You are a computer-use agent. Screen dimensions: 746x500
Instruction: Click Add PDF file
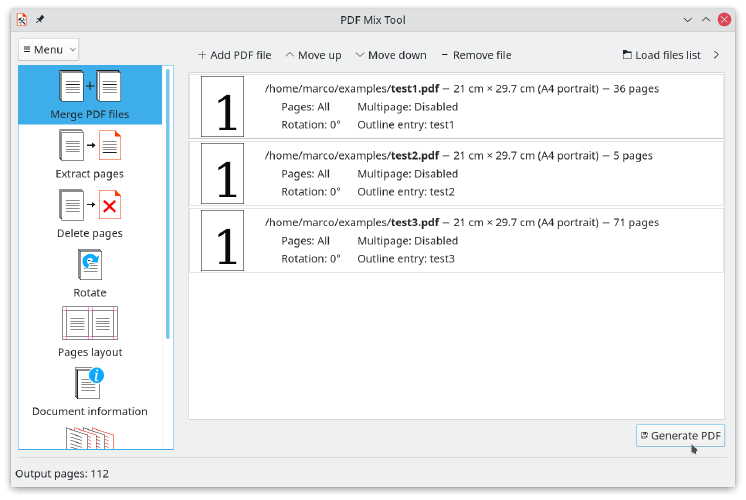(235, 55)
